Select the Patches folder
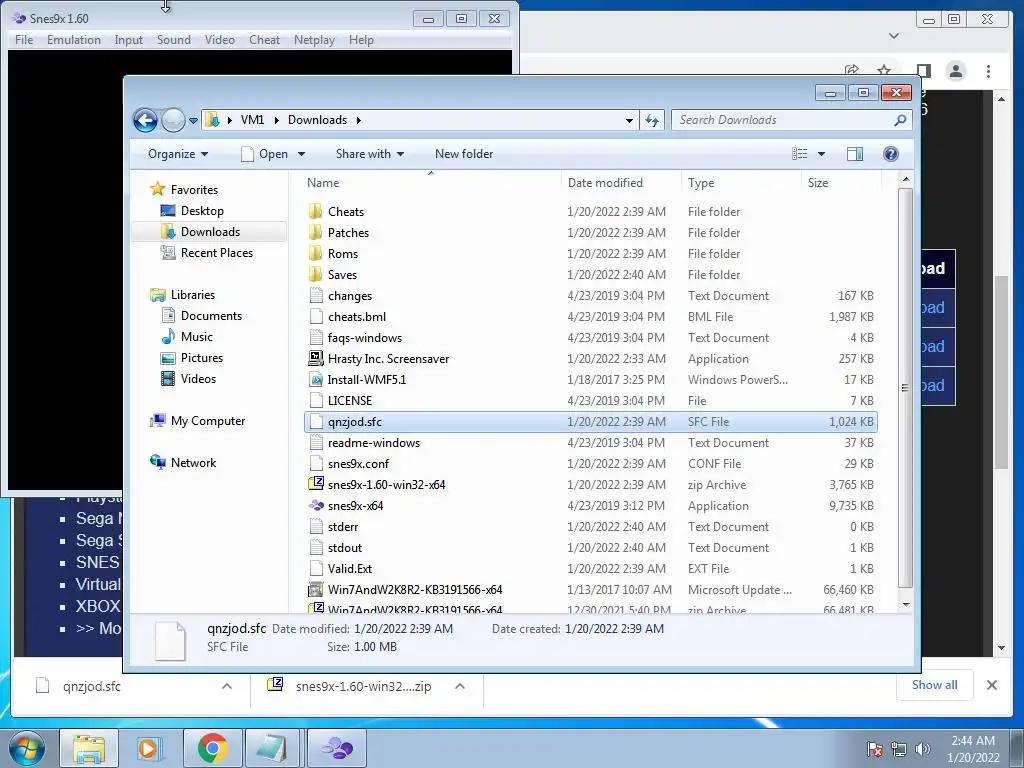This screenshot has width=1024, height=768. pyautogui.click(x=348, y=232)
